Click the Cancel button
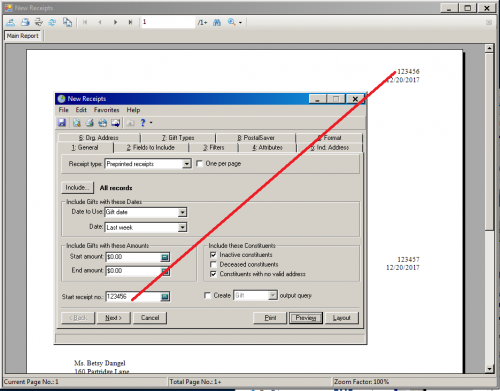The image size is (500, 391). 150,318
